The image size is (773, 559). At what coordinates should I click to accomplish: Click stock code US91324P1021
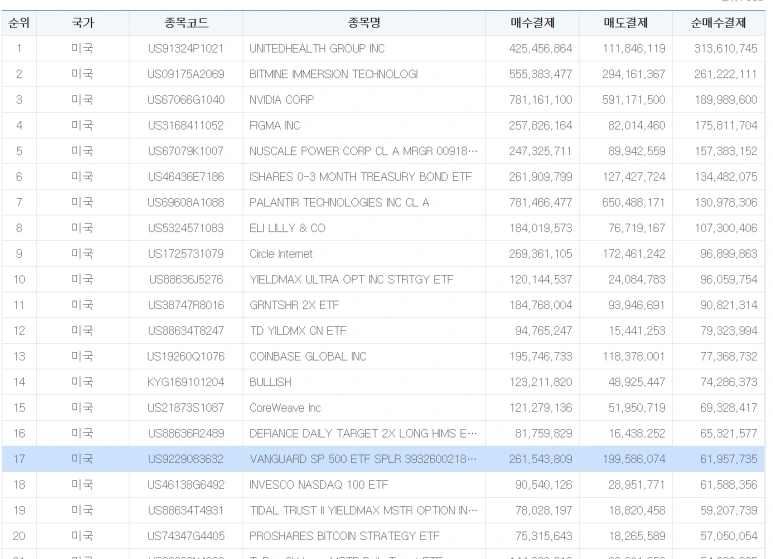186,49
